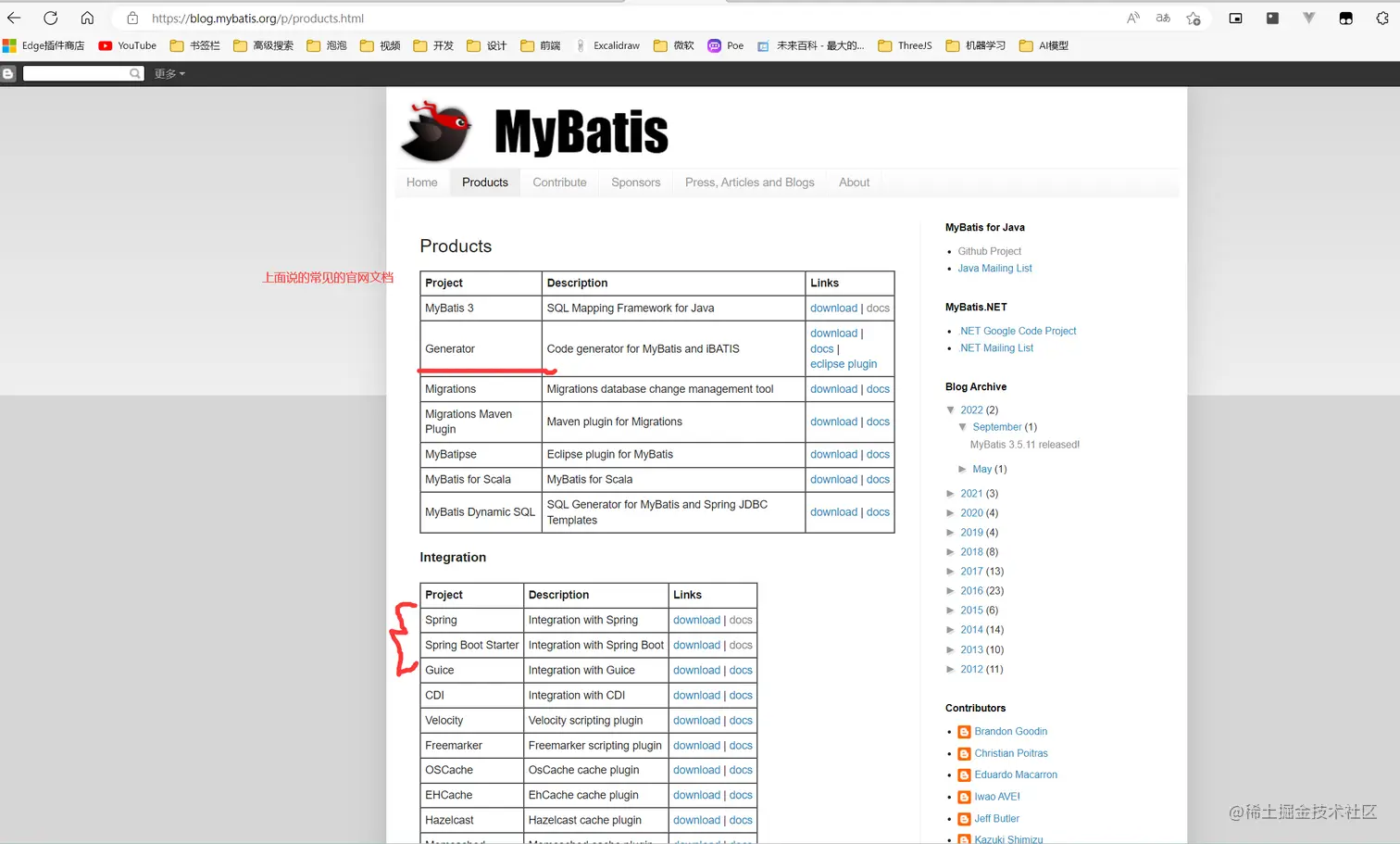
Task: Open the 未来百科 bookmark
Action: (x=811, y=45)
